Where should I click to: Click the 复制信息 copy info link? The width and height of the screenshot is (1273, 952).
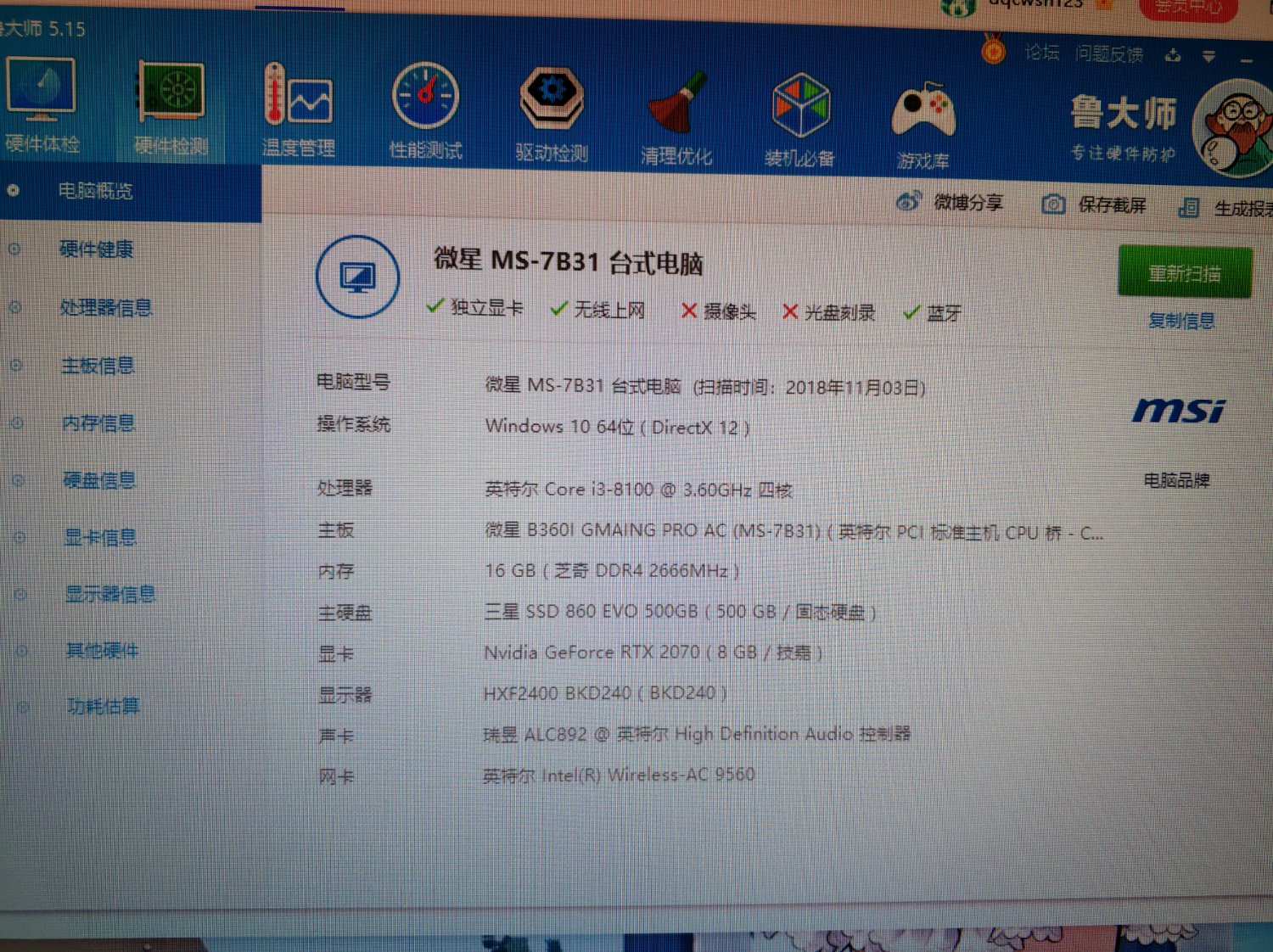1181,321
